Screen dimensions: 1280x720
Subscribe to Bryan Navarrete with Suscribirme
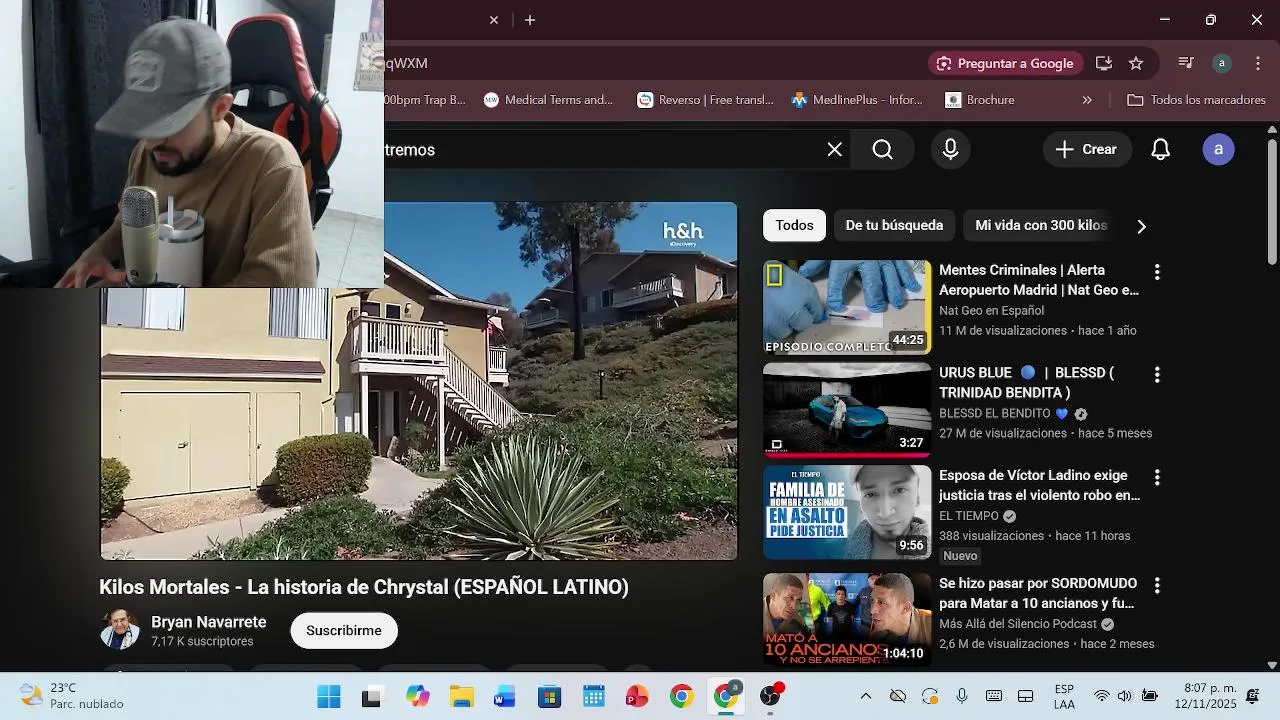(344, 631)
